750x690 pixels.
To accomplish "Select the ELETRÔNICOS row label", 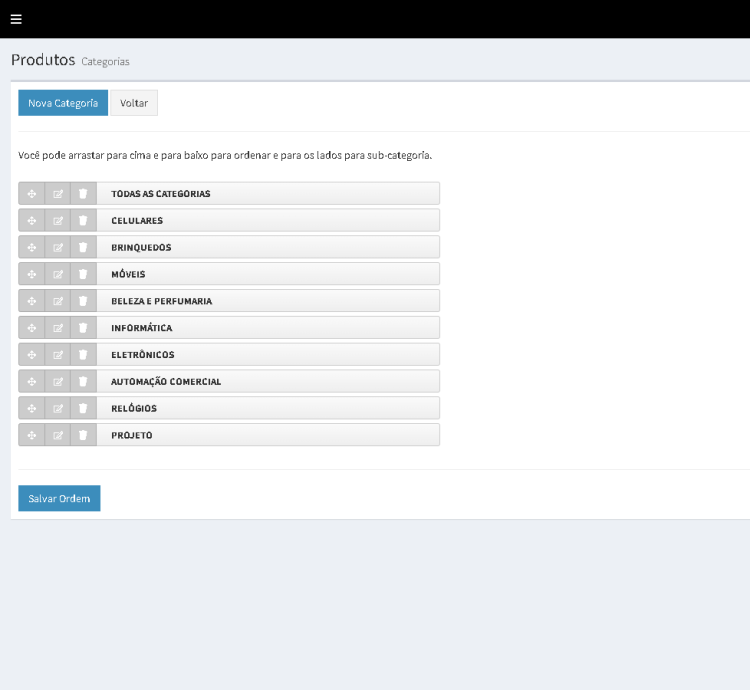I will (143, 355).
